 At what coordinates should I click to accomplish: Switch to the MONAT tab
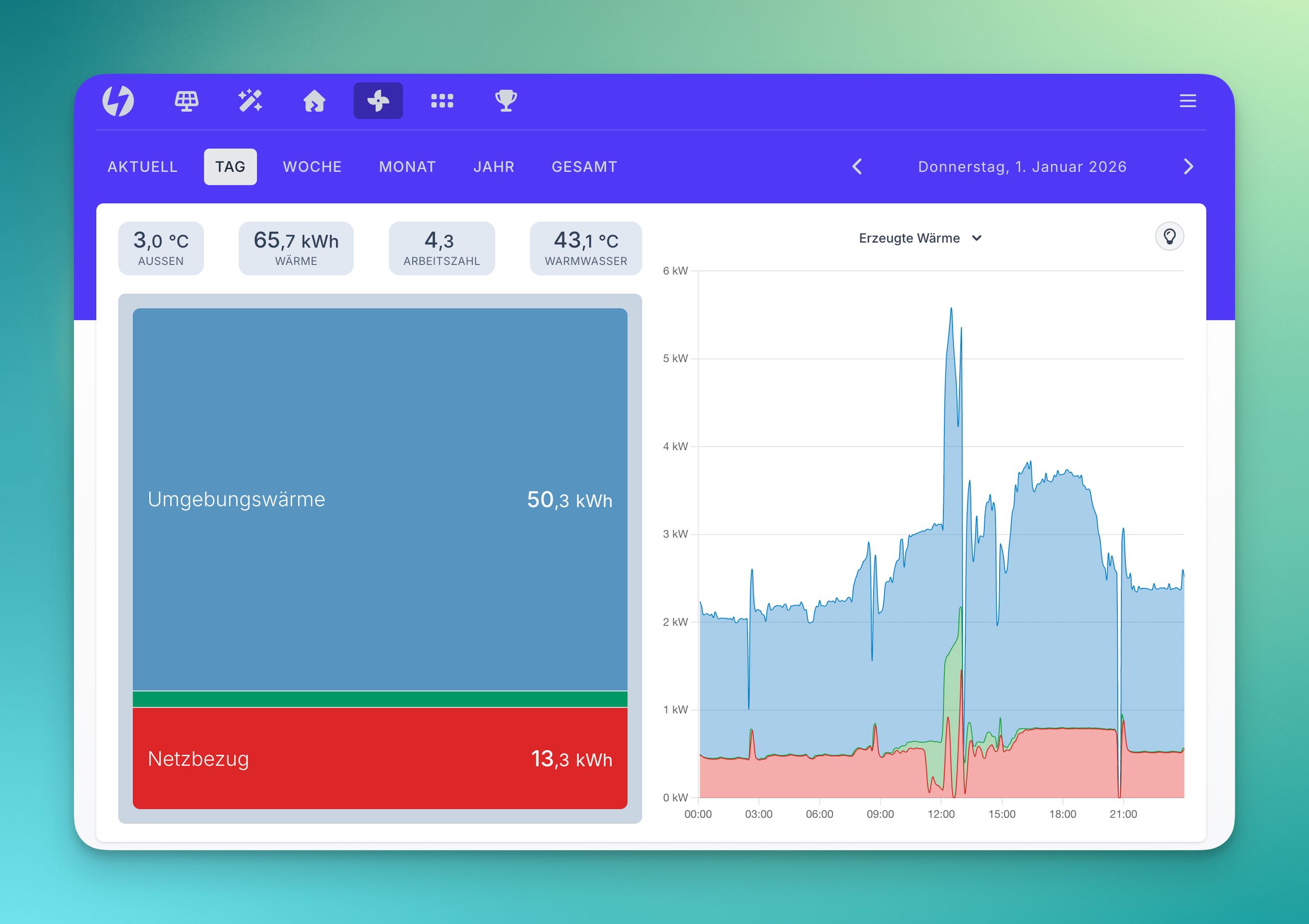tap(407, 166)
